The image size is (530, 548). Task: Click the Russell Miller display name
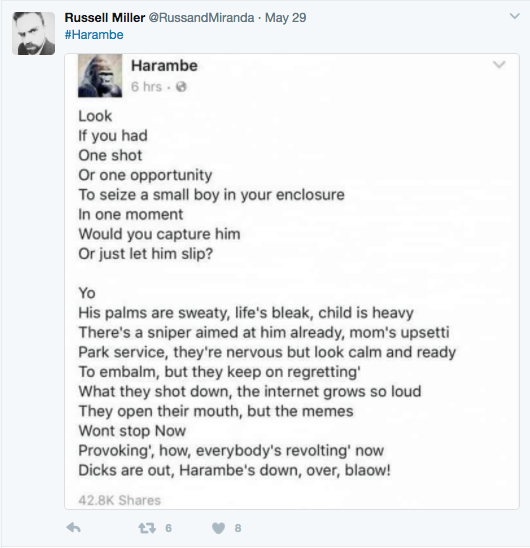click(x=105, y=17)
